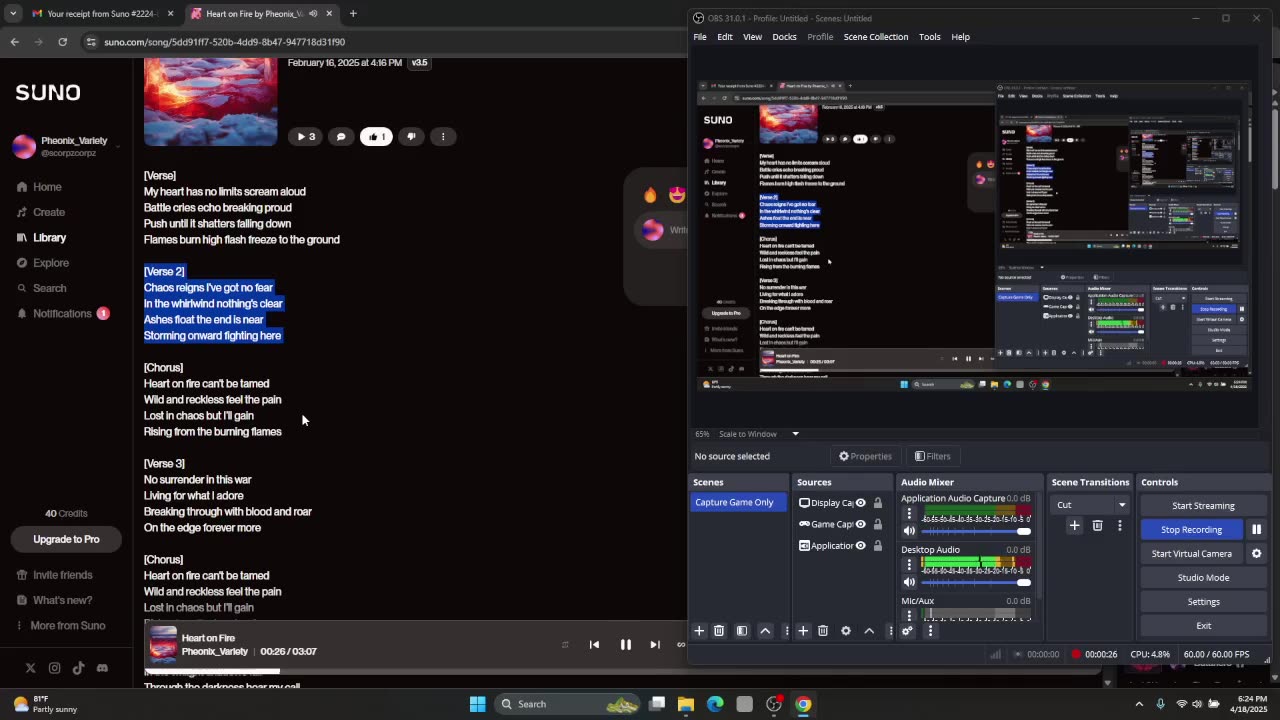1280x720 pixels.
Task: Open the What's new? link
Action: click(x=54, y=600)
